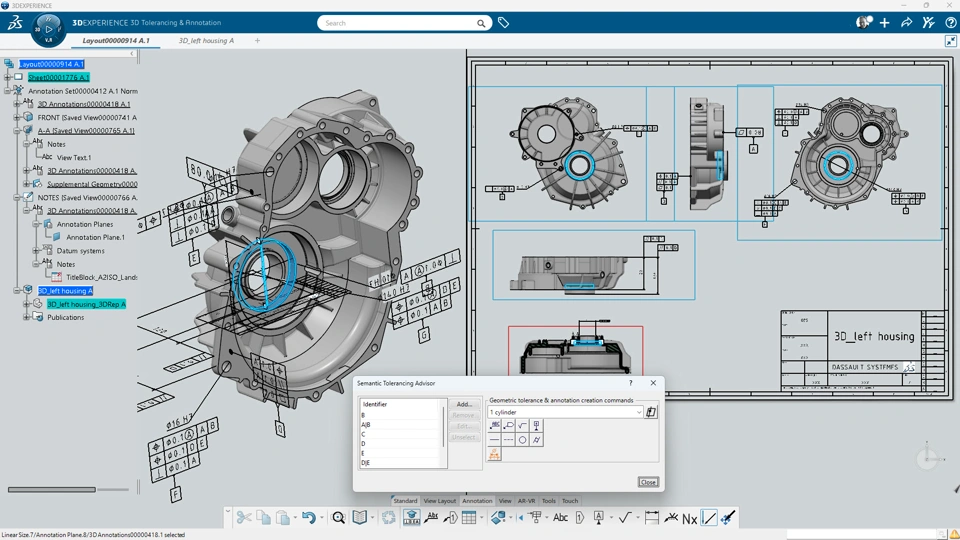Click the Table icon in bottom toolbar
This screenshot has height=540, width=960.
(x=468, y=517)
